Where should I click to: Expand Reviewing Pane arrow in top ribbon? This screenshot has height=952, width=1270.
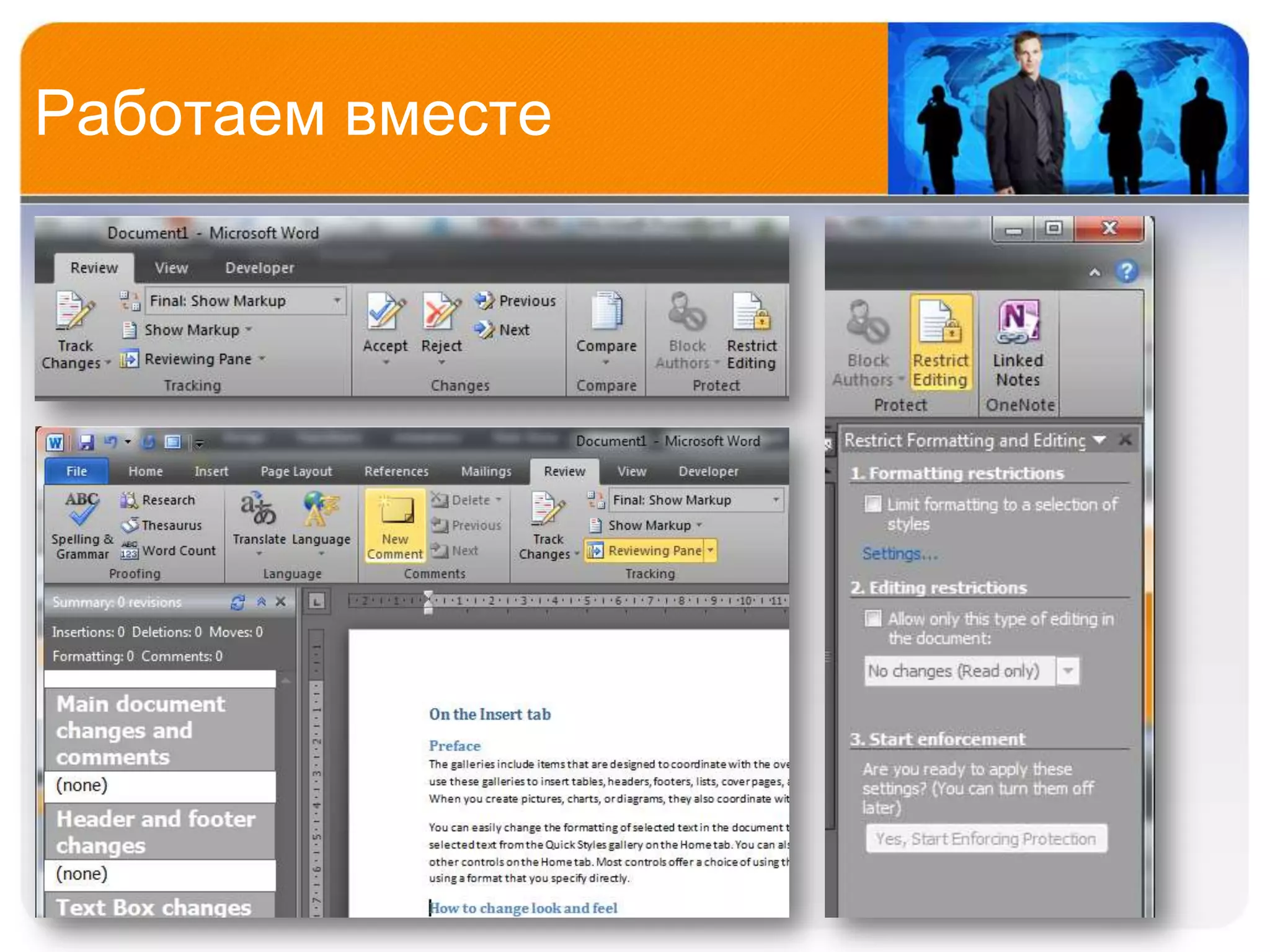point(262,359)
